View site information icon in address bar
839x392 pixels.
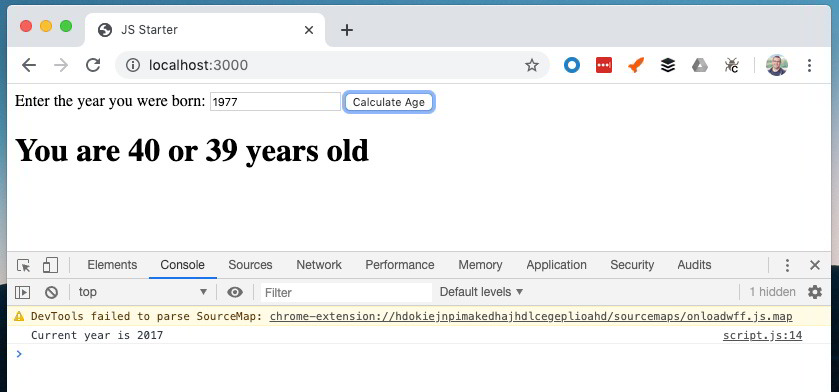click(x=133, y=65)
